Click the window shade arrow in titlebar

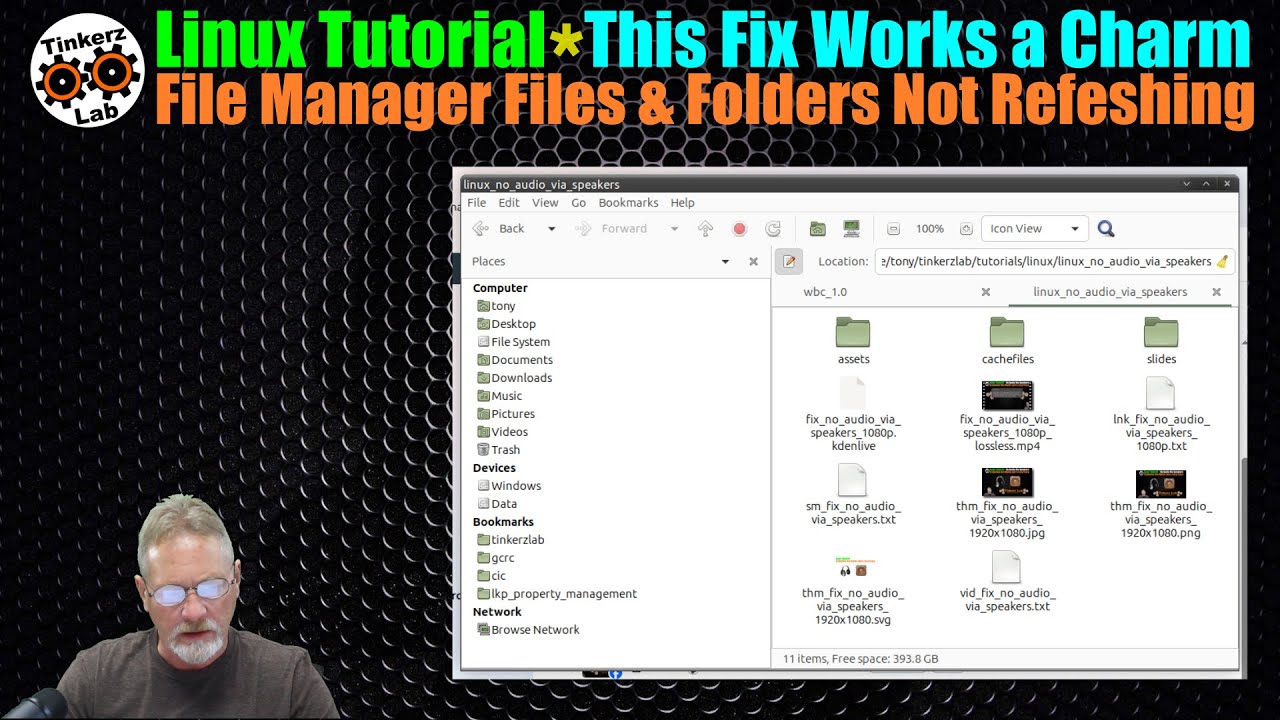point(1186,184)
